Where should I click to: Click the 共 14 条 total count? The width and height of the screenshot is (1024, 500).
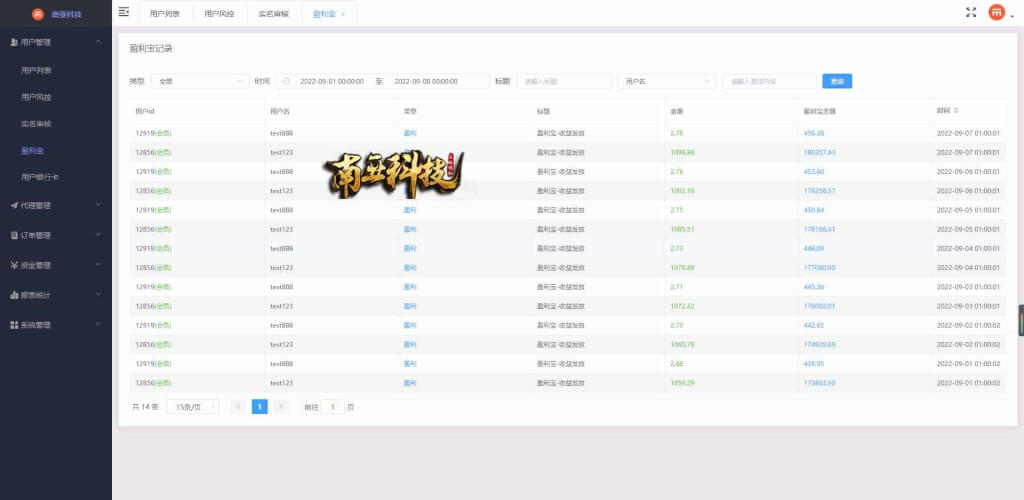[145, 407]
